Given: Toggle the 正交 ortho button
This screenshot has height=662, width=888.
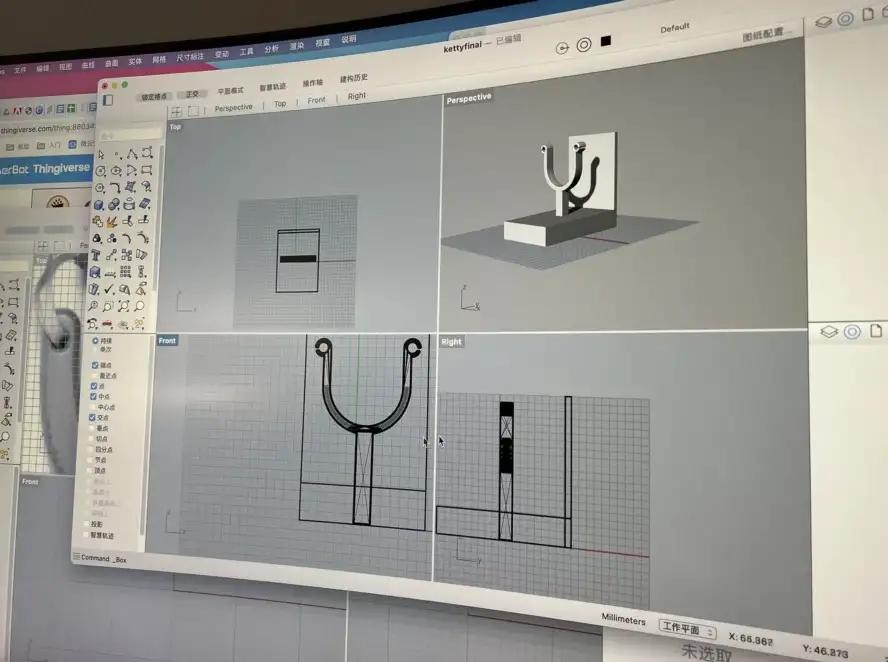Looking at the screenshot, I should click(192, 94).
